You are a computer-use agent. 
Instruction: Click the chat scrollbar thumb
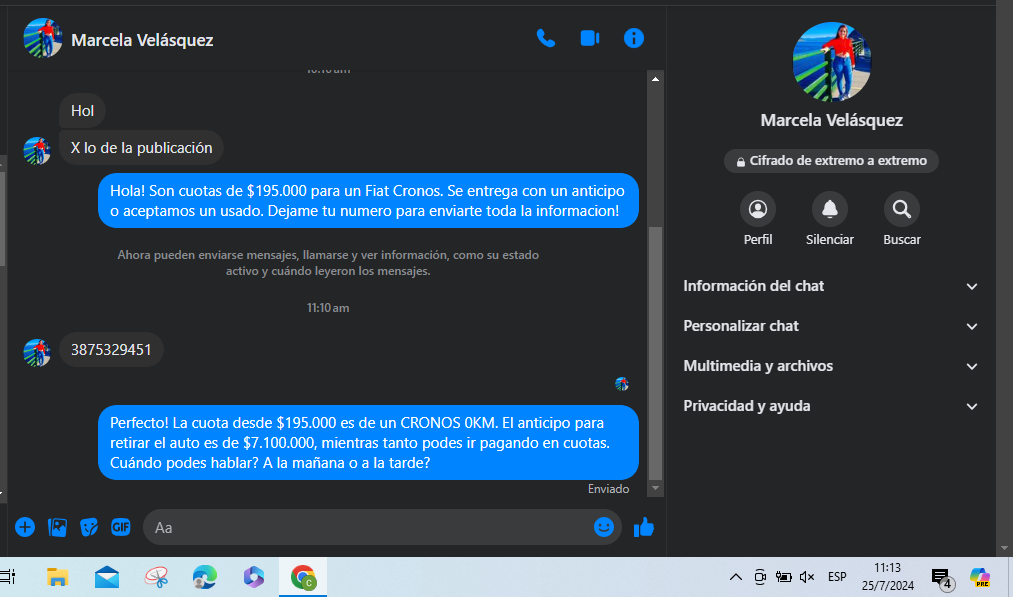pyautogui.click(x=655, y=352)
